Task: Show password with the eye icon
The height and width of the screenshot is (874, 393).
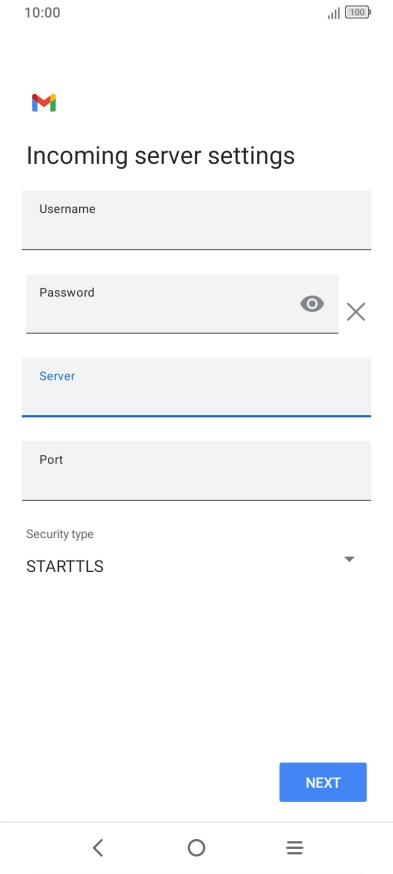Action: [312, 304]
